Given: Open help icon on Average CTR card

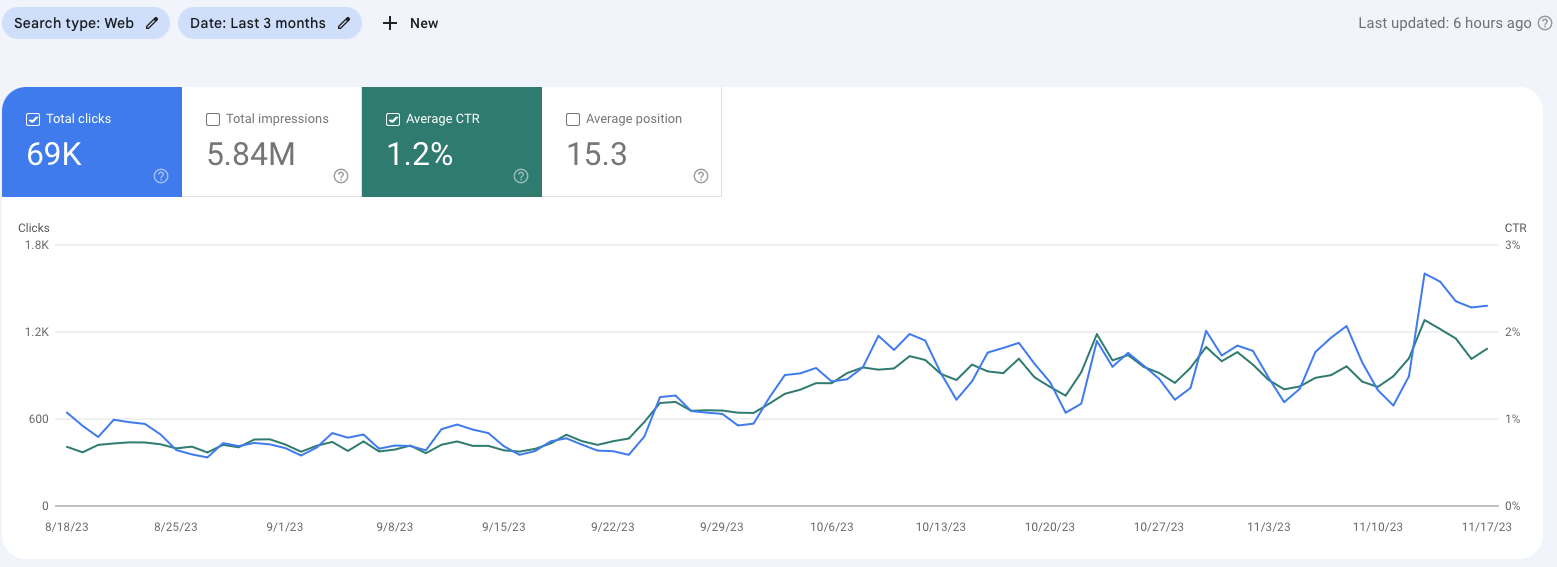Looking at the screenshot, I should (x=521, y=176).
